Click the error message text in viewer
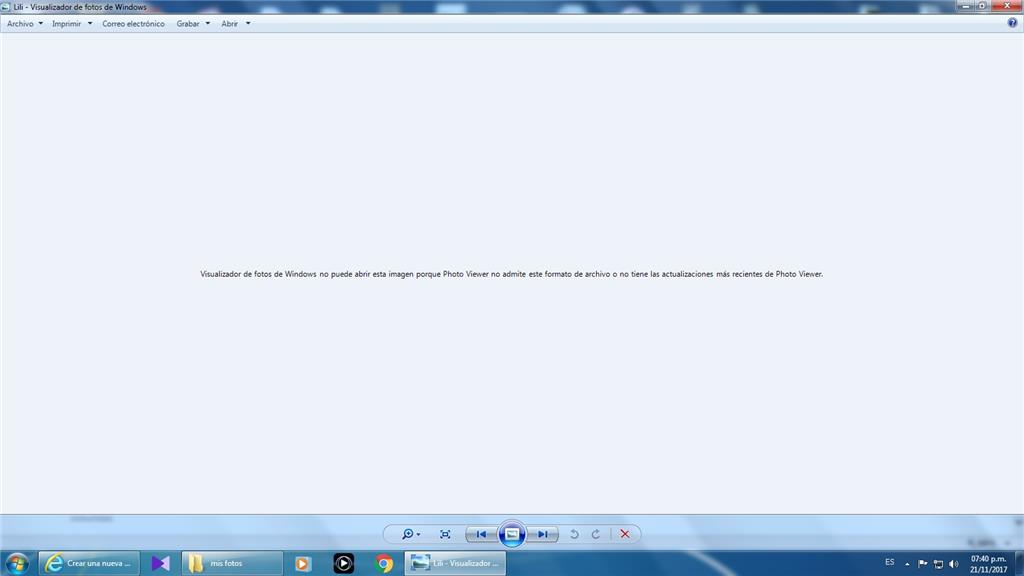The height and width of the screenshot is (576, 1024). tap(511, 274)
